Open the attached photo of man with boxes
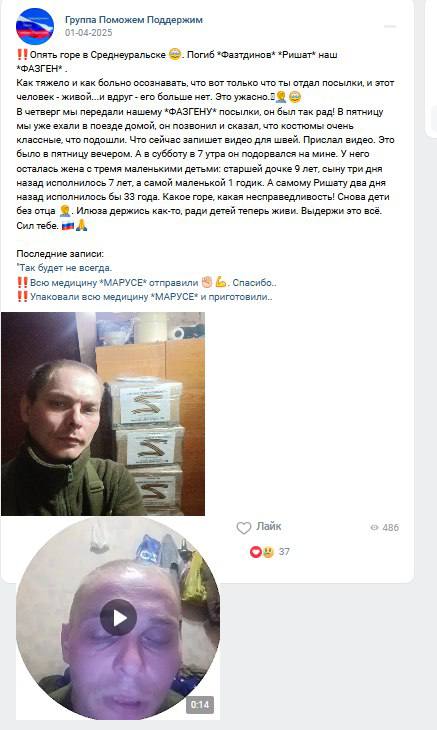 [x=103, y=414]
